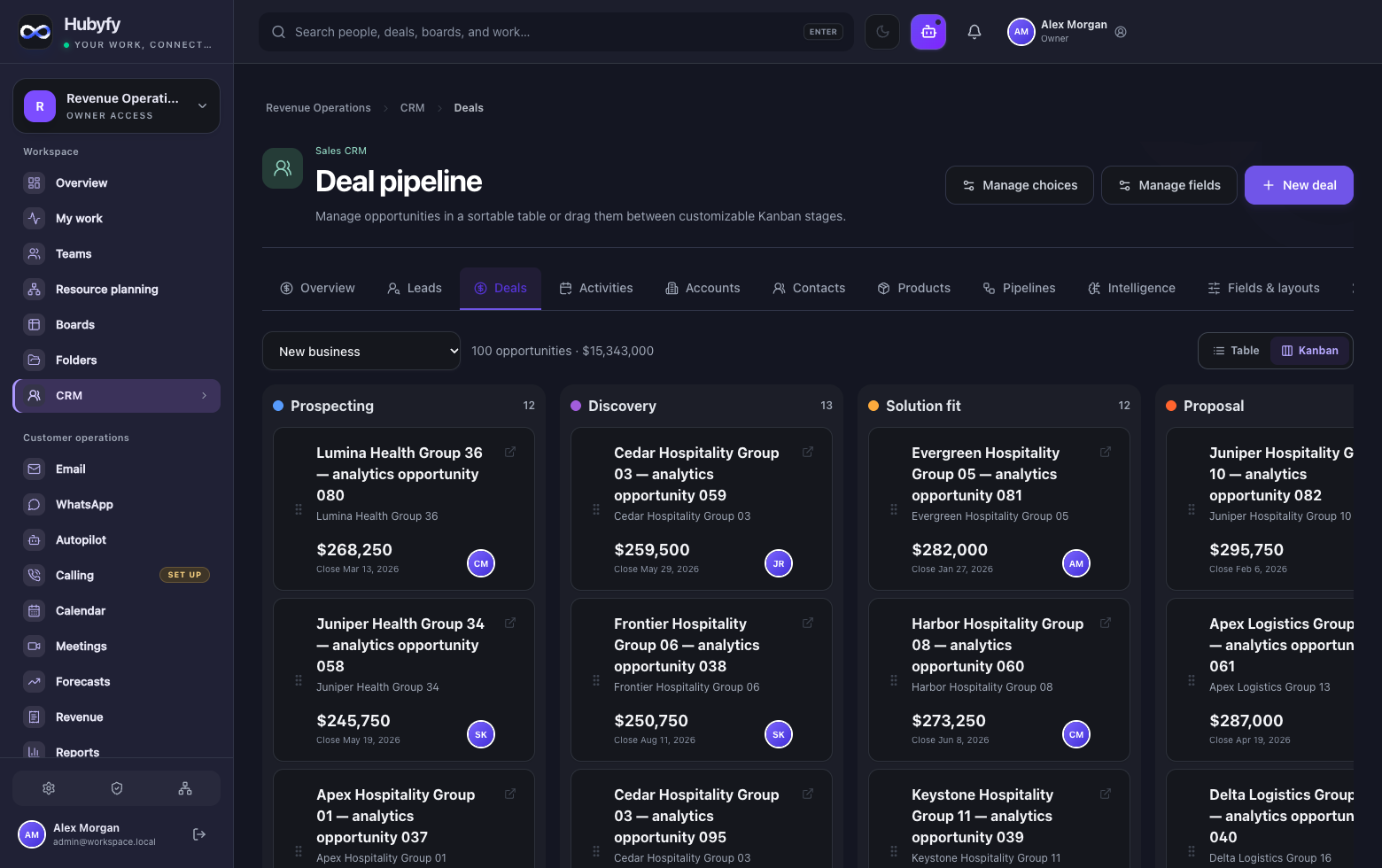The image size is (1382, 868).
Task: Click the Hubyfy infinity logo
Action: click(x=35, y=32)
